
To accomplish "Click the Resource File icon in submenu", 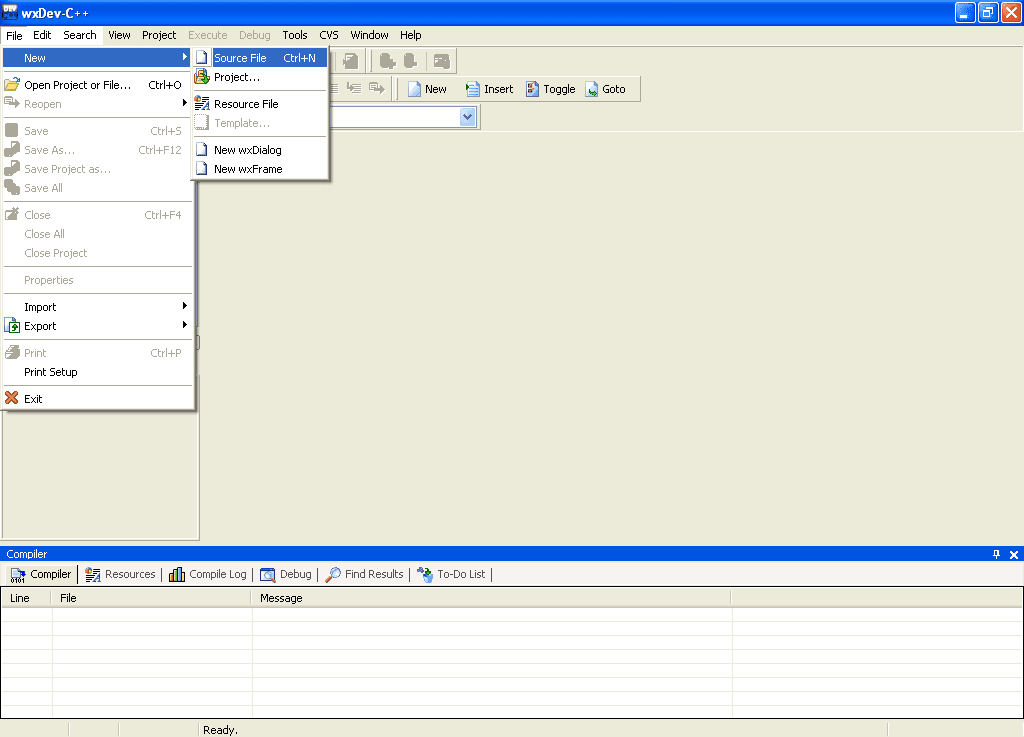I will click(202, 103).
